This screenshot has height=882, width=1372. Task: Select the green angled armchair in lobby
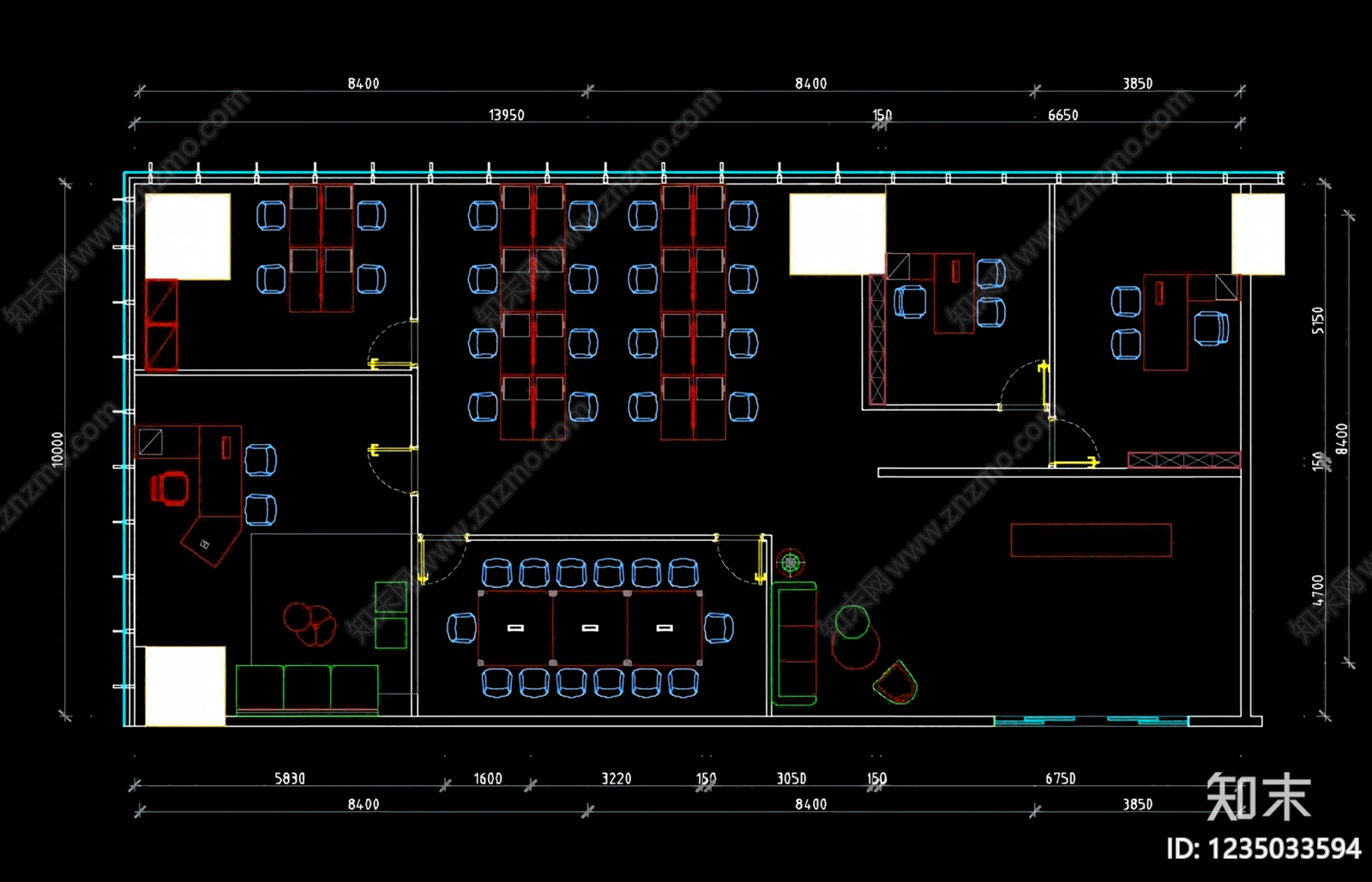pos(895,682)
